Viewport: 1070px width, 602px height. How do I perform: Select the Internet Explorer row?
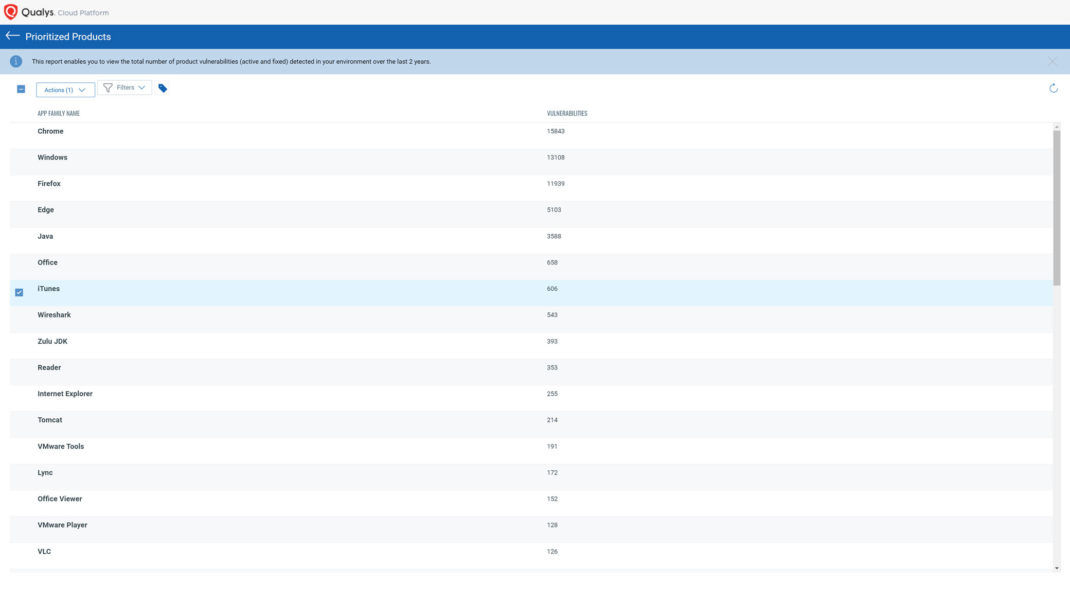pyautogui.click(x=531, y=399)
